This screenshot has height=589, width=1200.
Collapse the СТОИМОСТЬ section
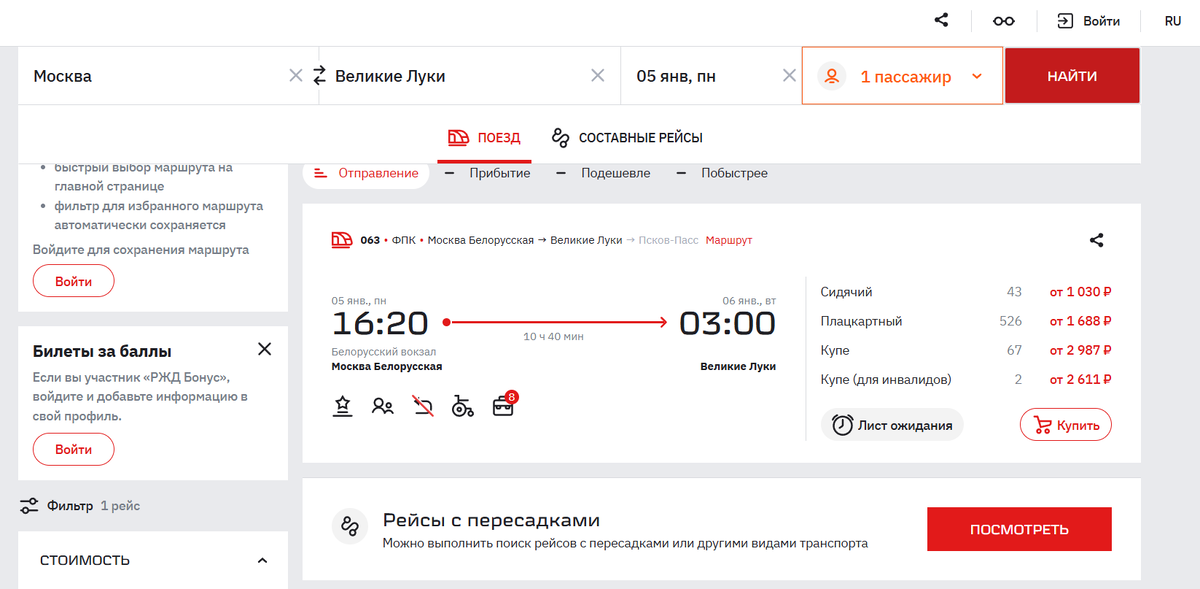pyautogui.click(x=262, y=560)
